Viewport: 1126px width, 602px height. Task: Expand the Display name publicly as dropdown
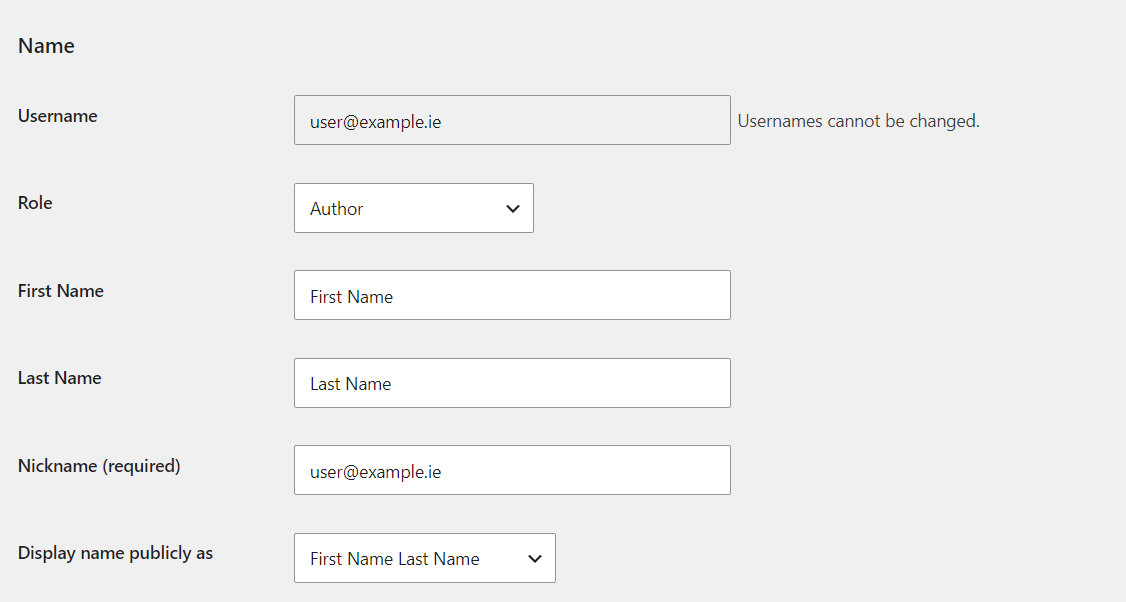click(x=424, y=558)
